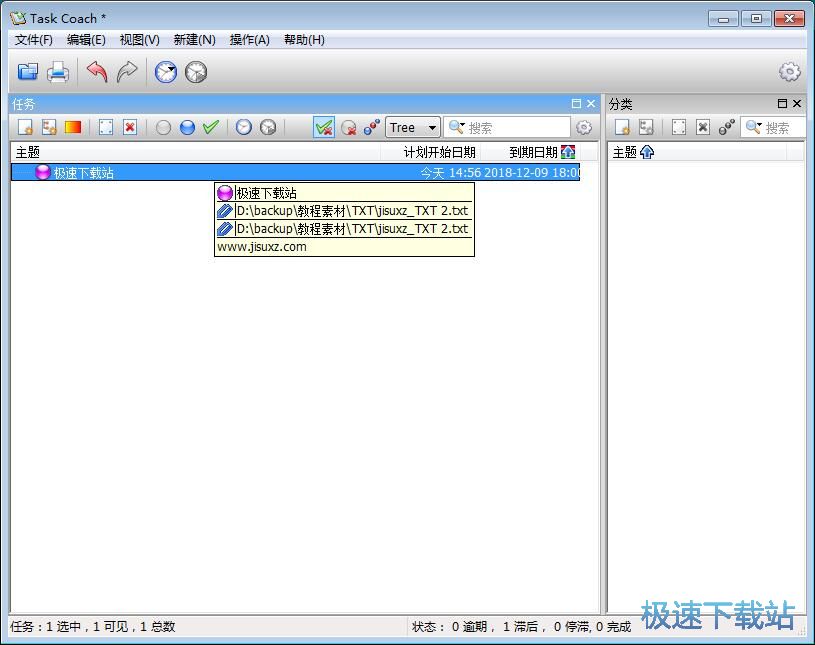Click the purple ball icon of 极速下载站 task
Viewport: 815px width, 645px height.
43,173
